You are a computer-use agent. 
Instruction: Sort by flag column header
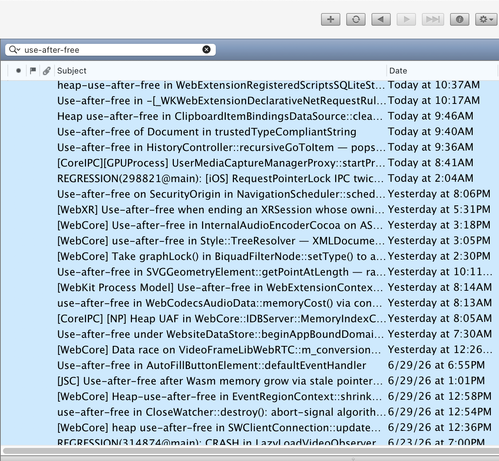[x=33, y=70]
